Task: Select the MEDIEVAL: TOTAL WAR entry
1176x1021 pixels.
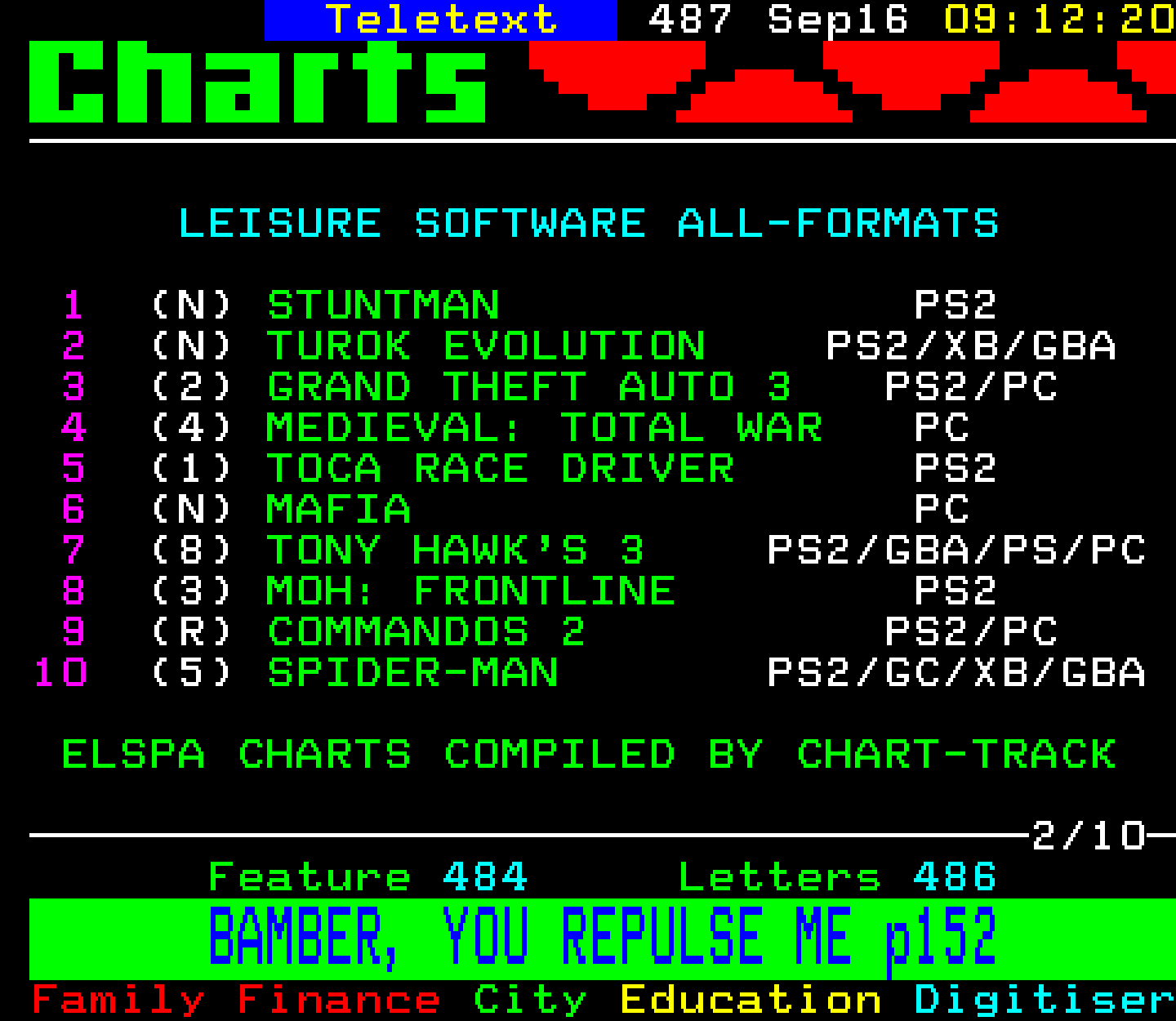Action: [544, 428]
